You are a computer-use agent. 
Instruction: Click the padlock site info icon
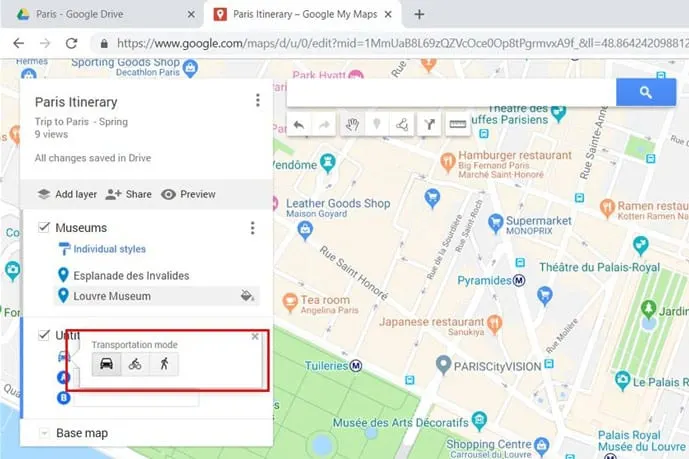pos(104,43)
